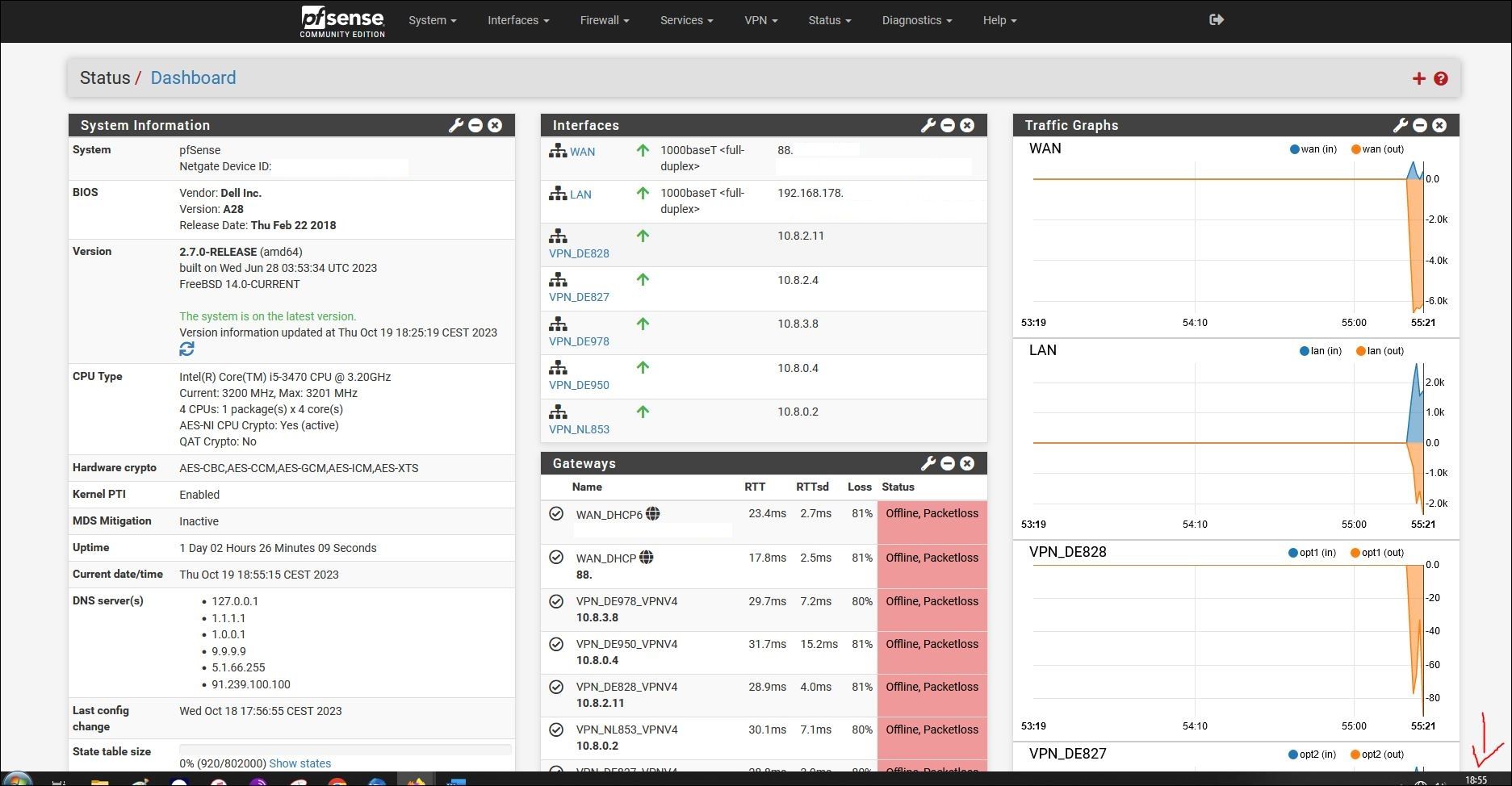Viewport: 1512px width, 786px height.
Task: Open the VPN_DE950 interface link
Action: [579, 385]
